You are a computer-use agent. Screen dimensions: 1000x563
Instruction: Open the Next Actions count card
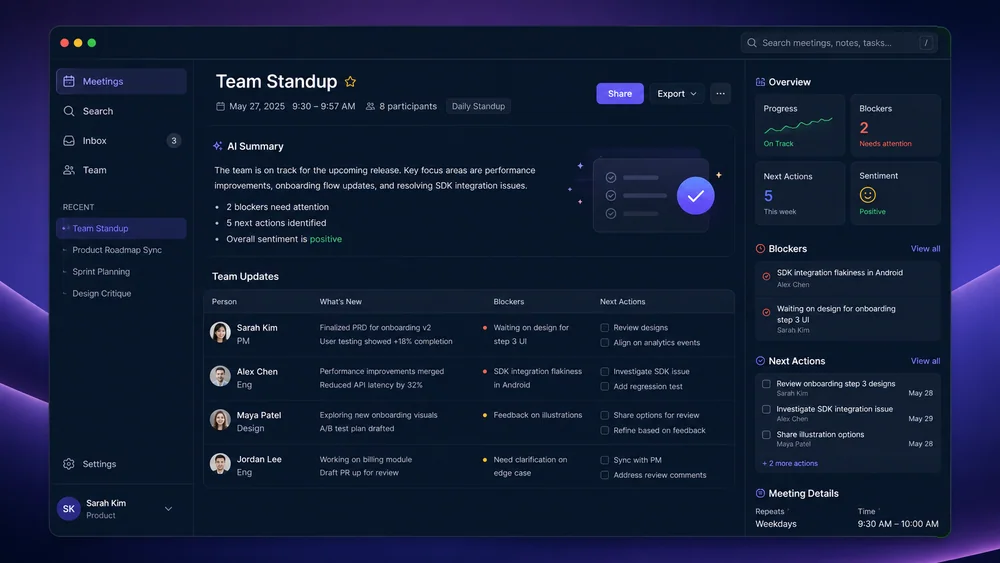click(800, 193)
